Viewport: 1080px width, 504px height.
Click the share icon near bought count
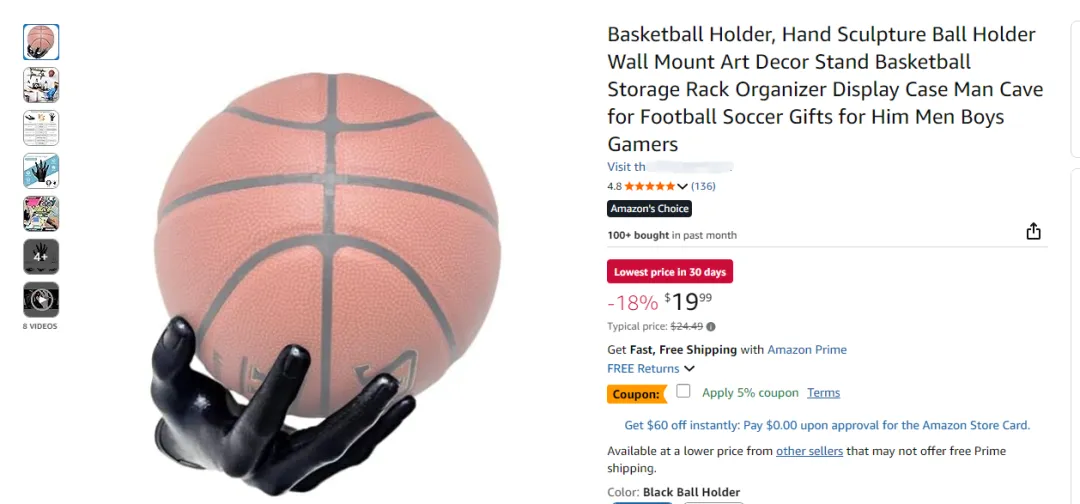tap(1033, 231)
